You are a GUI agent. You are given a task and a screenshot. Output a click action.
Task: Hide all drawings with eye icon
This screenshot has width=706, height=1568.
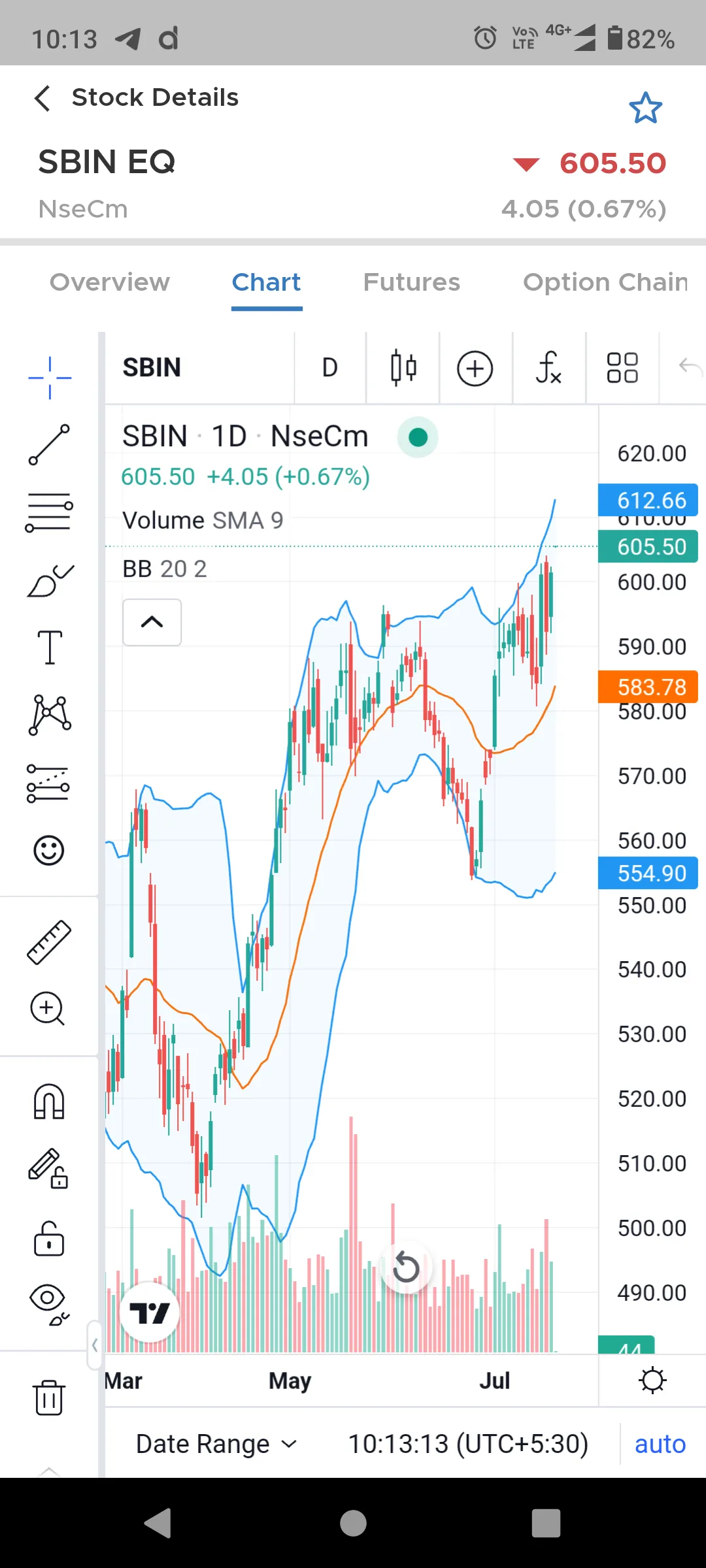point(49,1305)
